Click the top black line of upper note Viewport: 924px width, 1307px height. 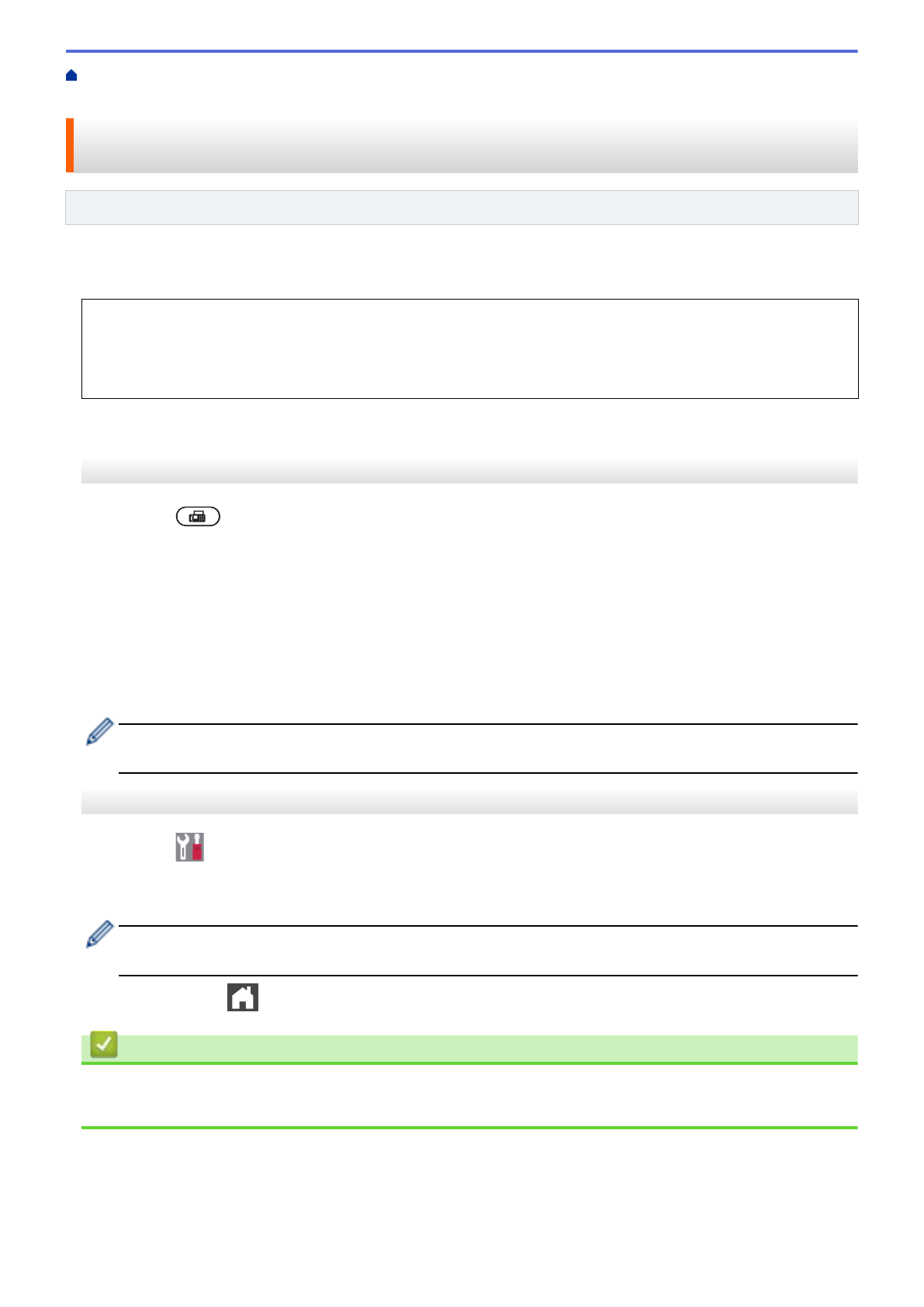487,724
